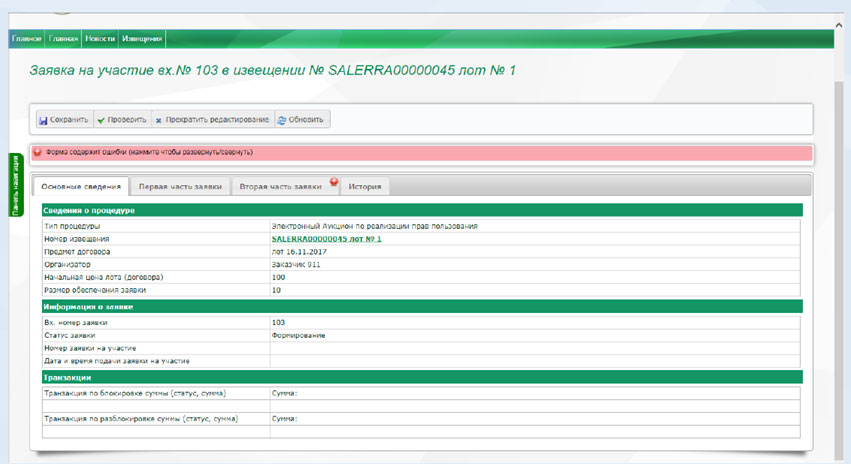Image resolution: width=851 pixels, height=464 pixels.
Task: Go to Извещения in the top menu
Action: [x=141, y=39]
